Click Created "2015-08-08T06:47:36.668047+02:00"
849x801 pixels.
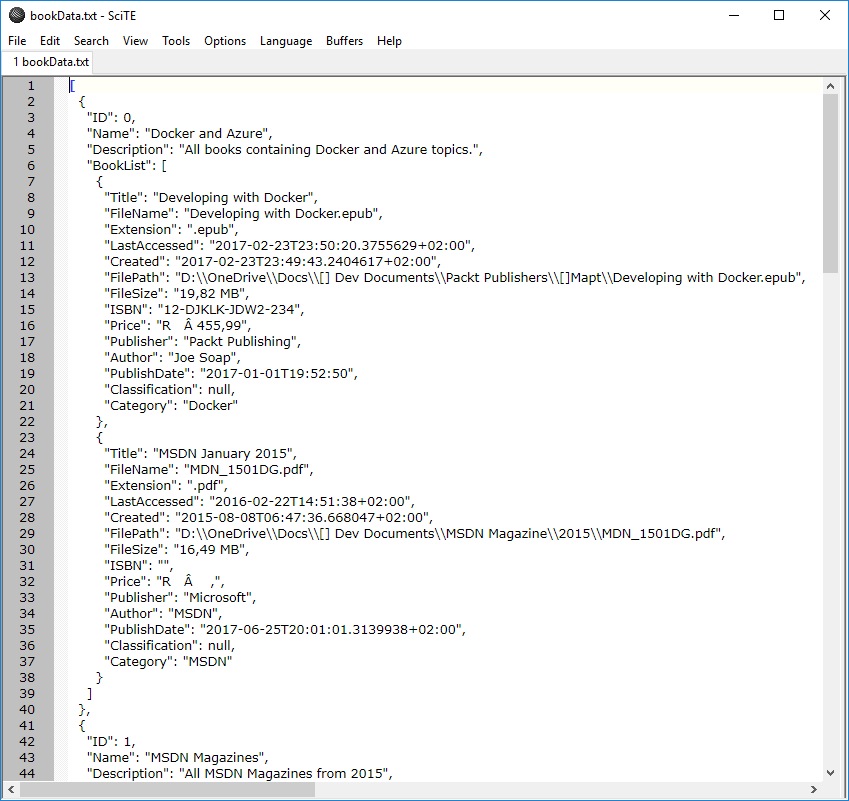tap(302, 518)
